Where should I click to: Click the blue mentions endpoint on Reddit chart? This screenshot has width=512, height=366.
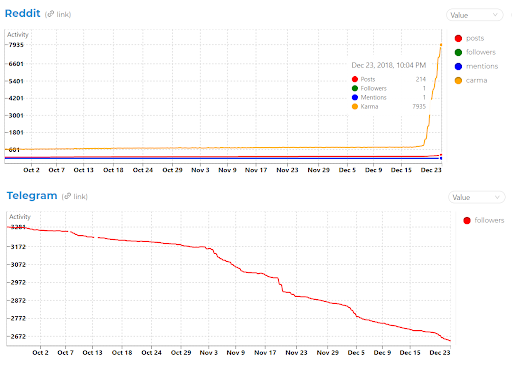(441, 158)
